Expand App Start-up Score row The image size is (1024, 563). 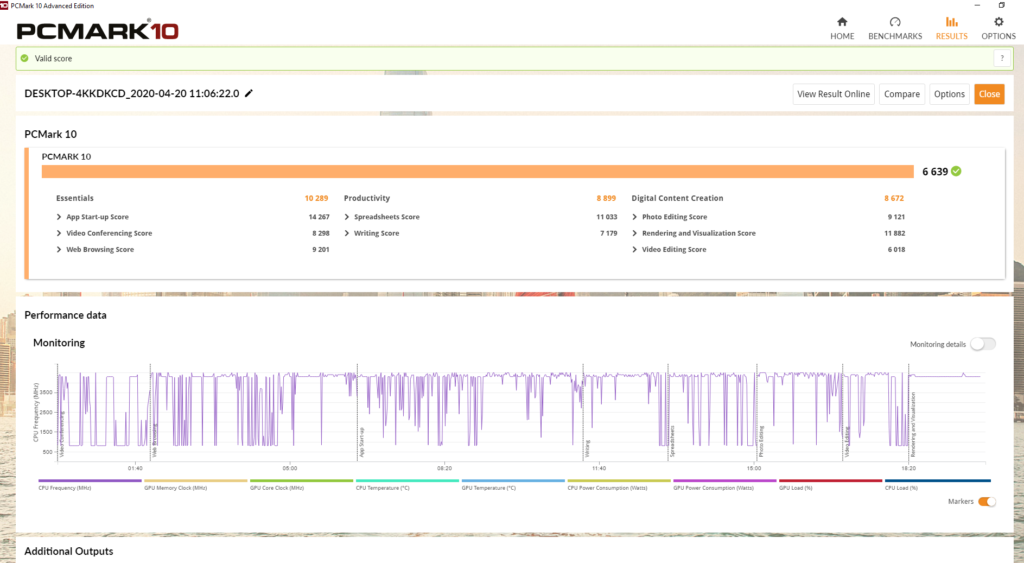pos(60,217)
